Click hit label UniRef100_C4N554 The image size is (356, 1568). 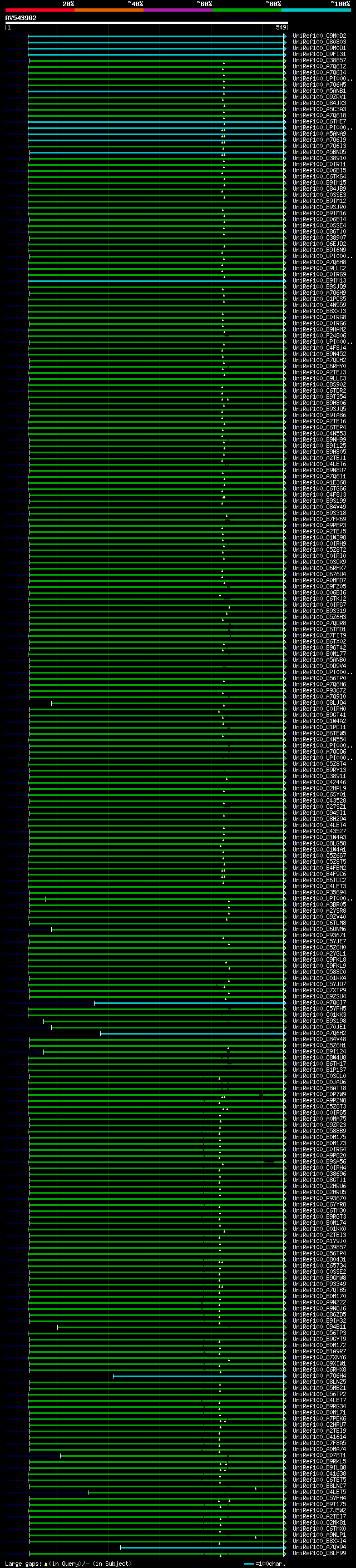coord(319,740)
